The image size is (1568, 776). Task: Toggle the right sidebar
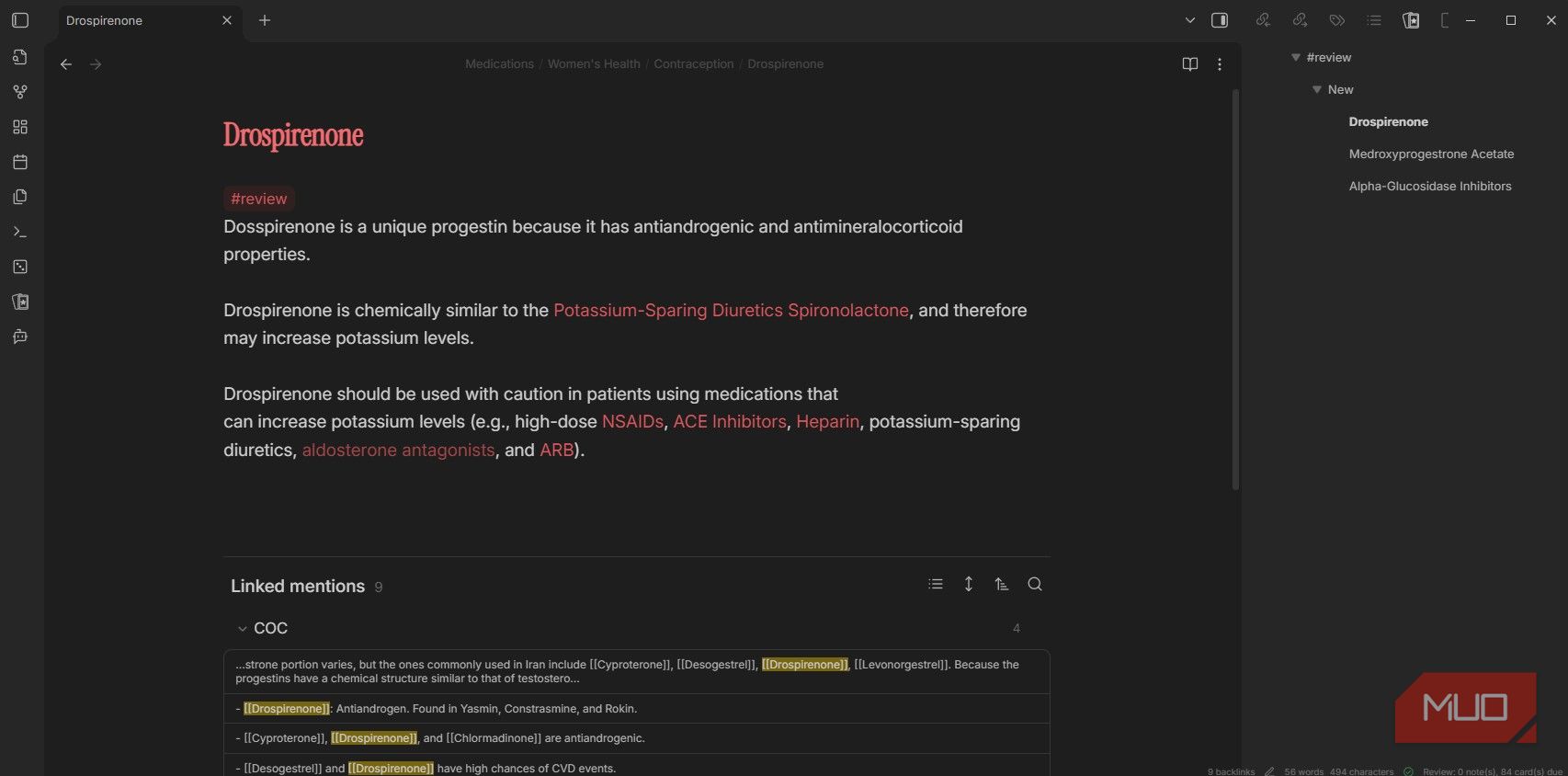(1220, 20)
